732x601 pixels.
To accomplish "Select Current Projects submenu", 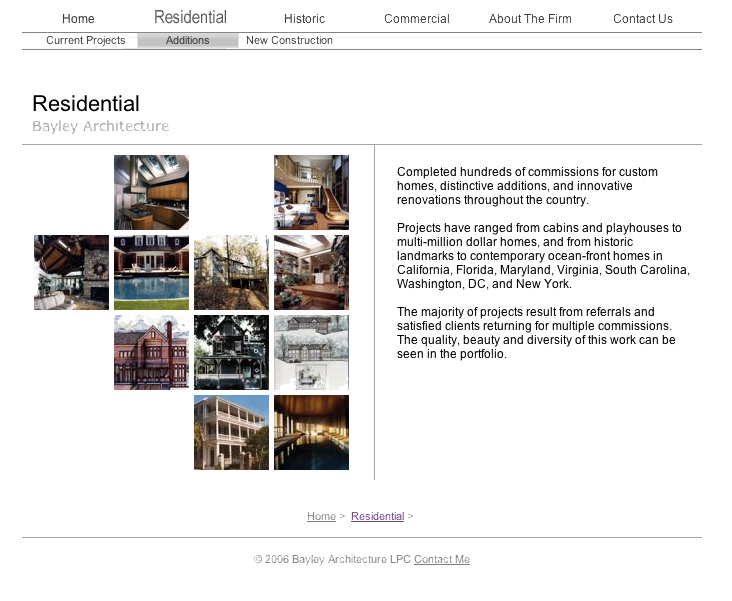I will coord(85,41).
